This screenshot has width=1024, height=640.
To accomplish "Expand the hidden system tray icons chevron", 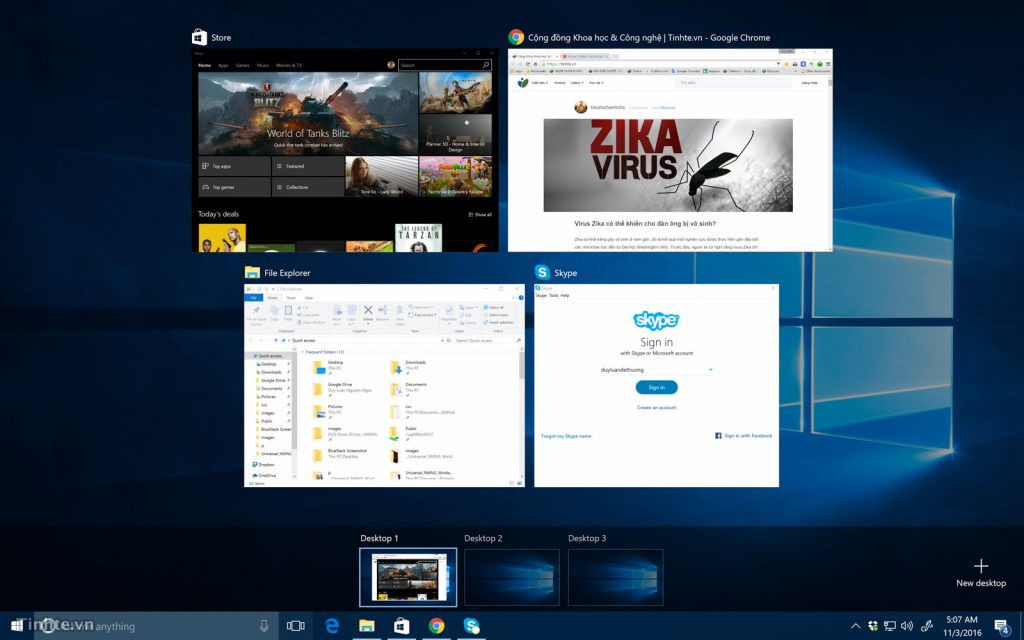I will [855, 626].
